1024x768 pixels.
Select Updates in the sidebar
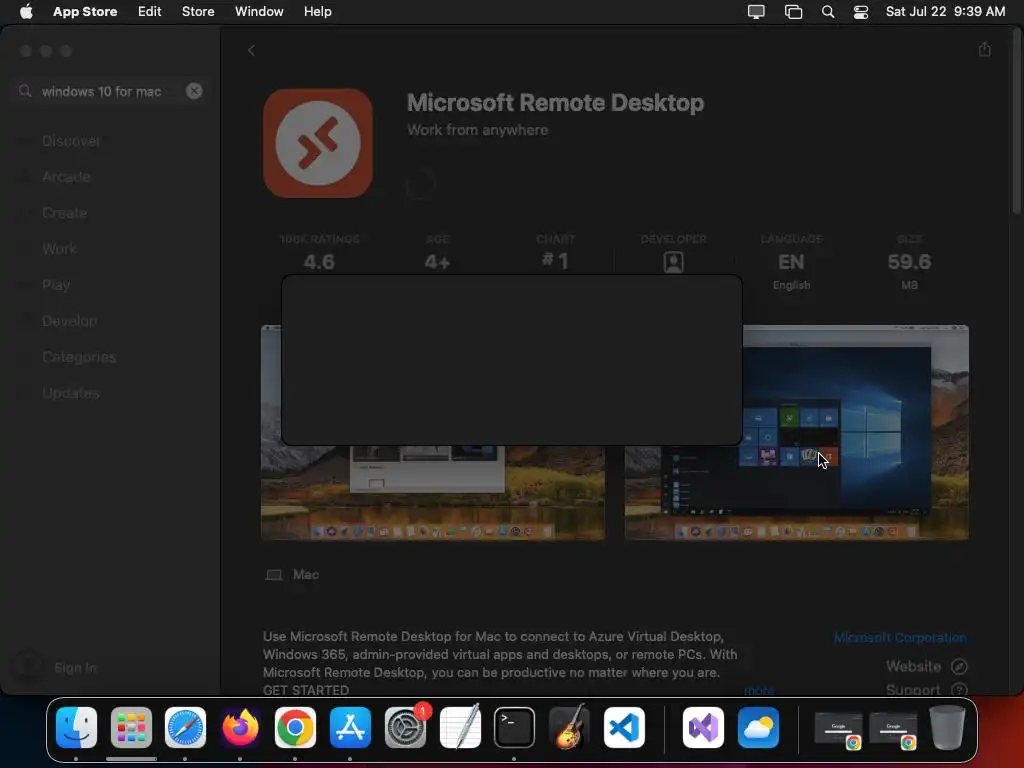[x=71, y=392]
